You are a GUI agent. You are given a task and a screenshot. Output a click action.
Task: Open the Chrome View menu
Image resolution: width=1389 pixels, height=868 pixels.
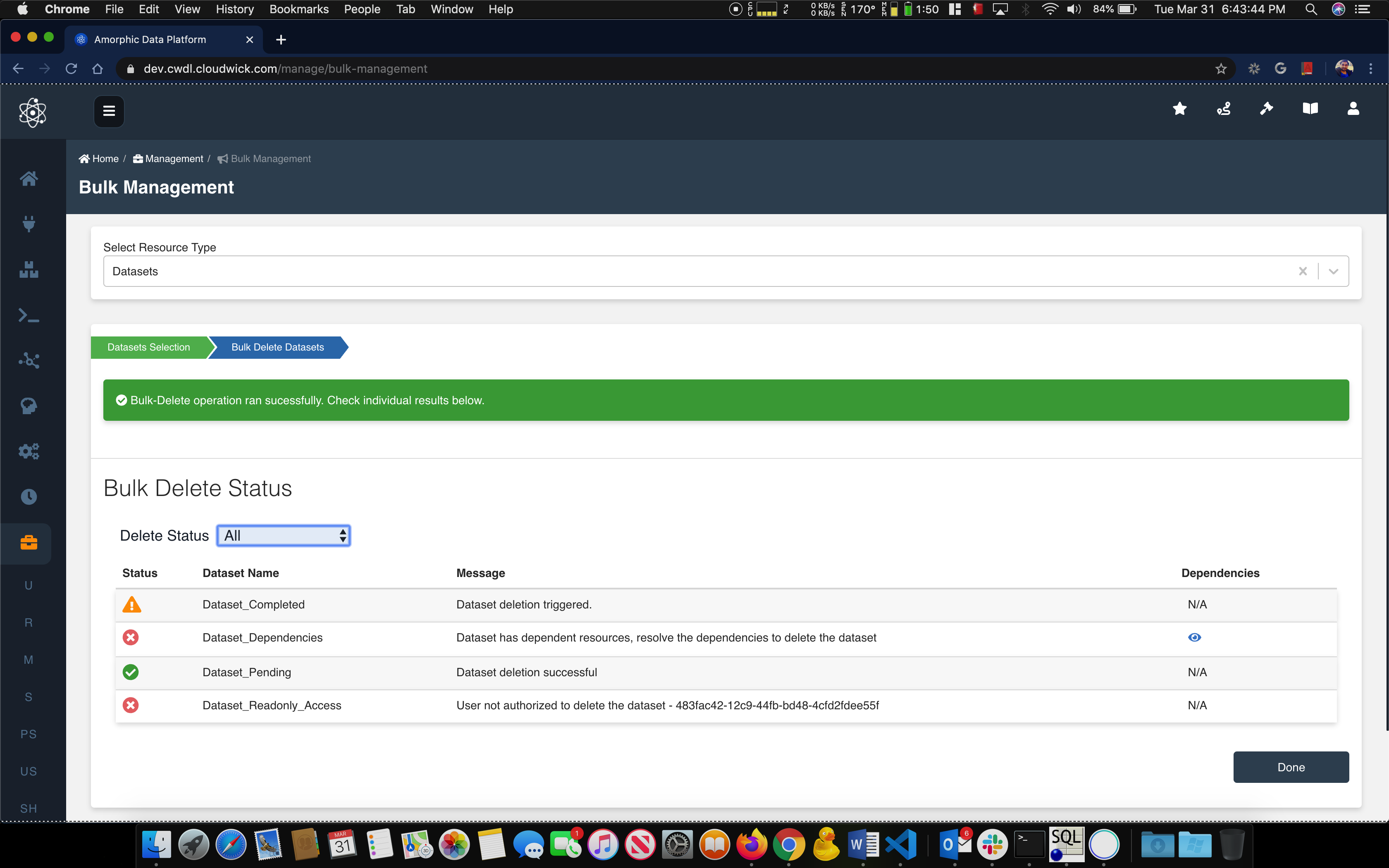pyautogui.click(x=187, y=9)
